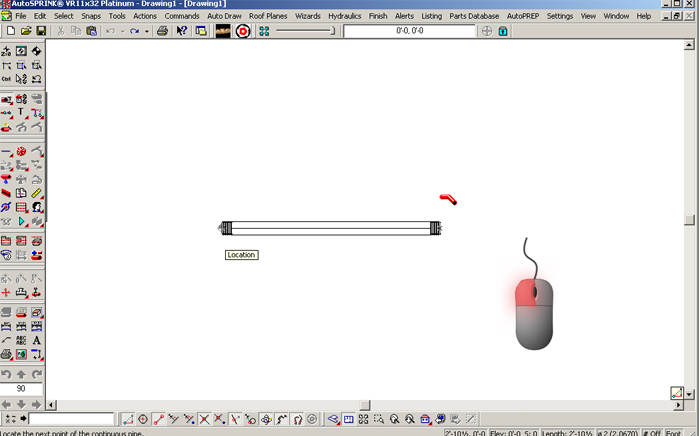The height and width of the screenshot is (436, 700).
Task: Click the New drawing icon
Action: 10,31
